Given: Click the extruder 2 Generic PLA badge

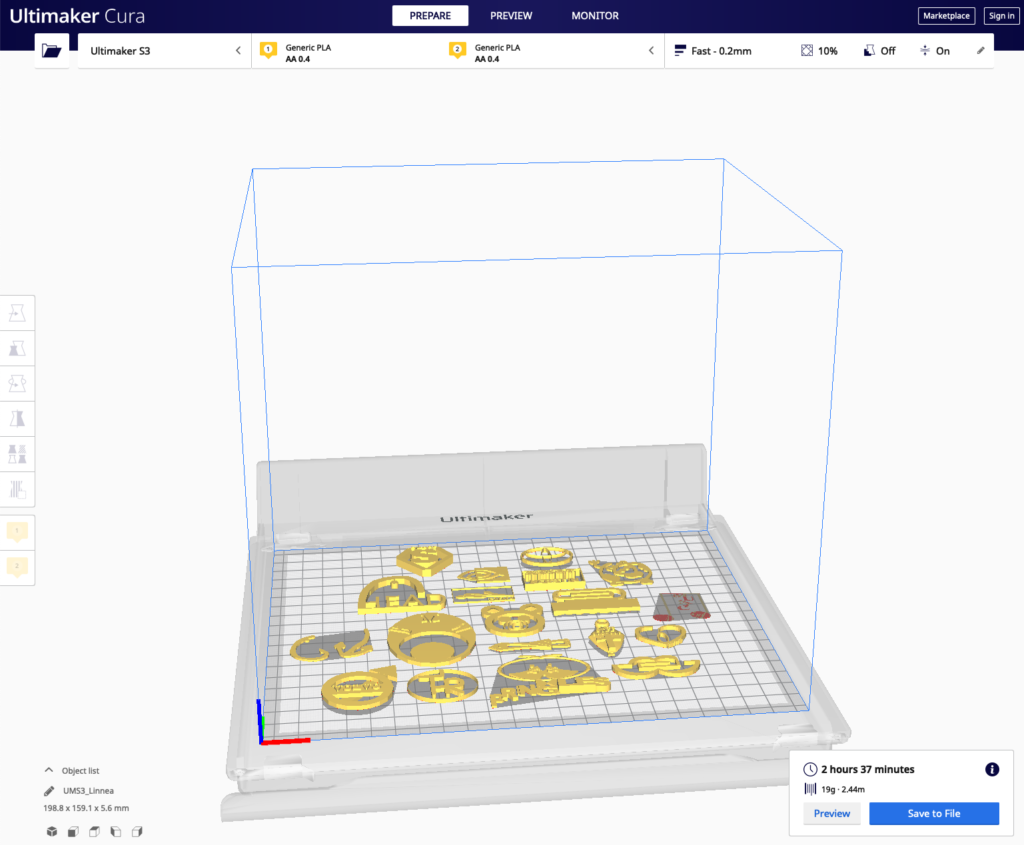Looking at the screenshot, I should tap(457, 50).
